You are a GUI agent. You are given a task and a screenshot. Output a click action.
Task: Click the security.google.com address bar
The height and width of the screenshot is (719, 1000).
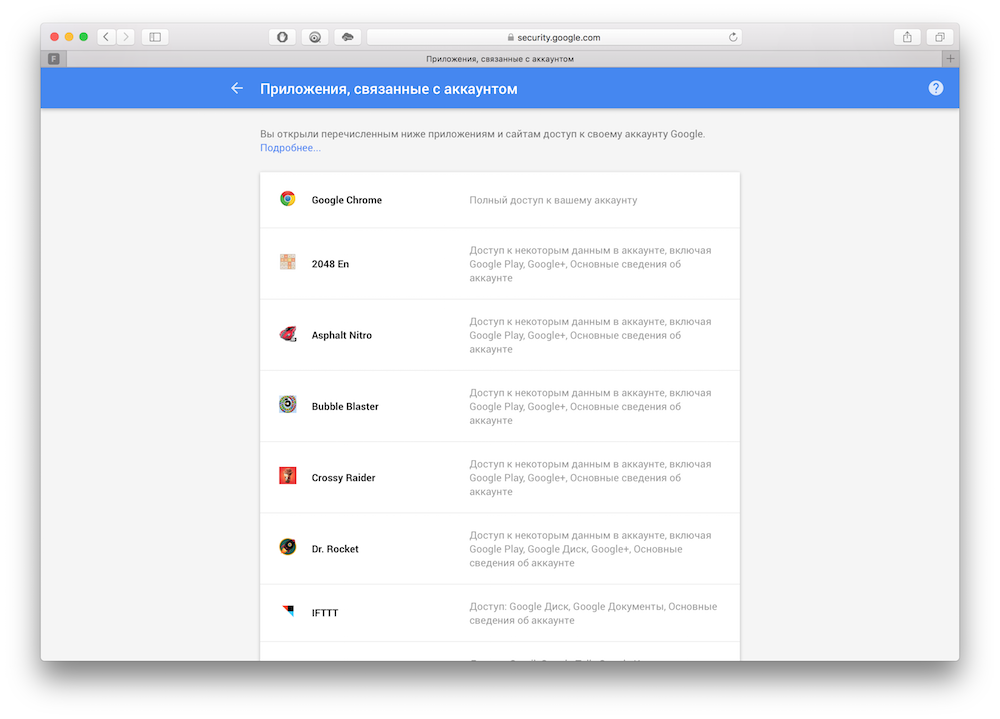[x=554, y=37]
